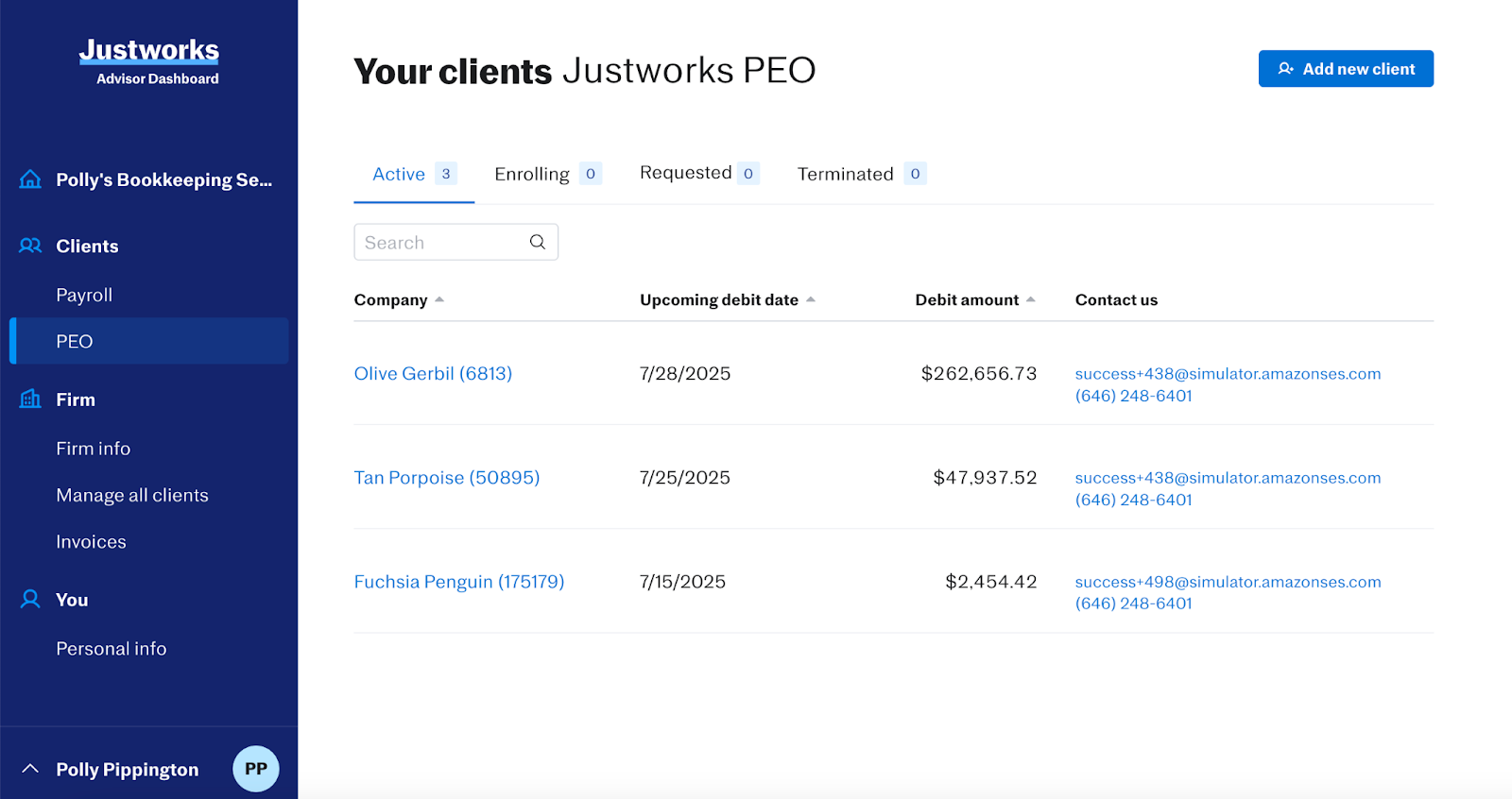Click into the client Search field
1512x799 pixels.
click(x=439, y=242)
